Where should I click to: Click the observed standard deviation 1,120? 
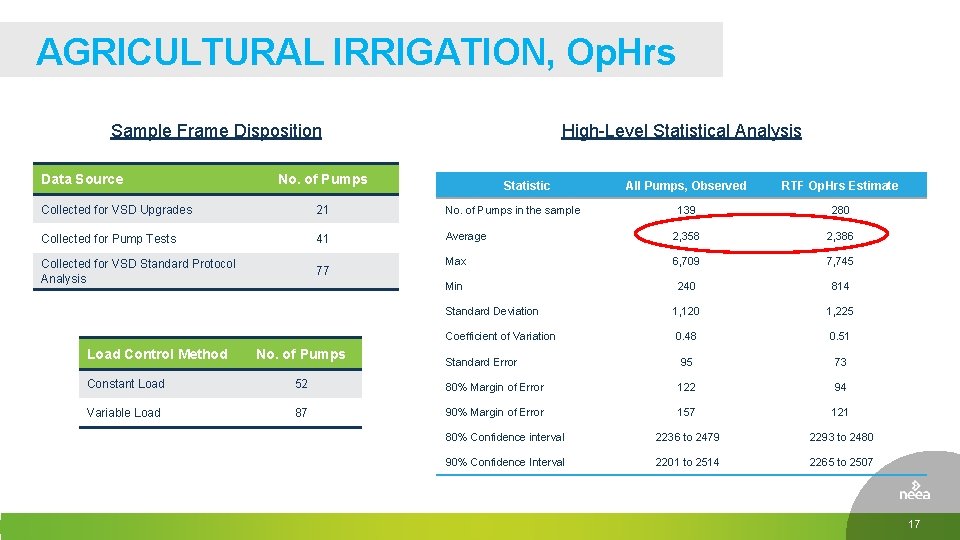pos(686,311)
